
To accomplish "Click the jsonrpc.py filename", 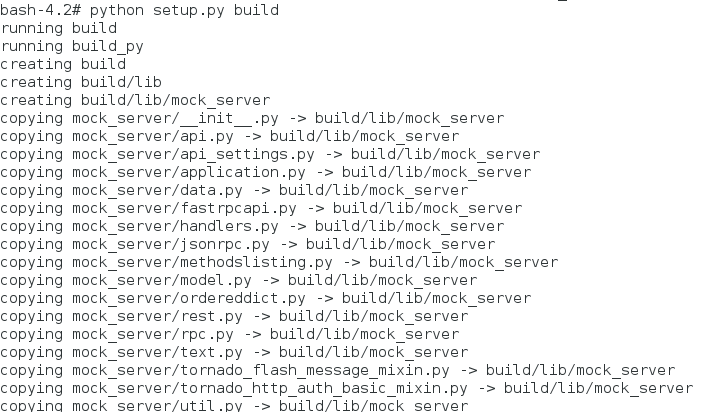I will [226, 244].
